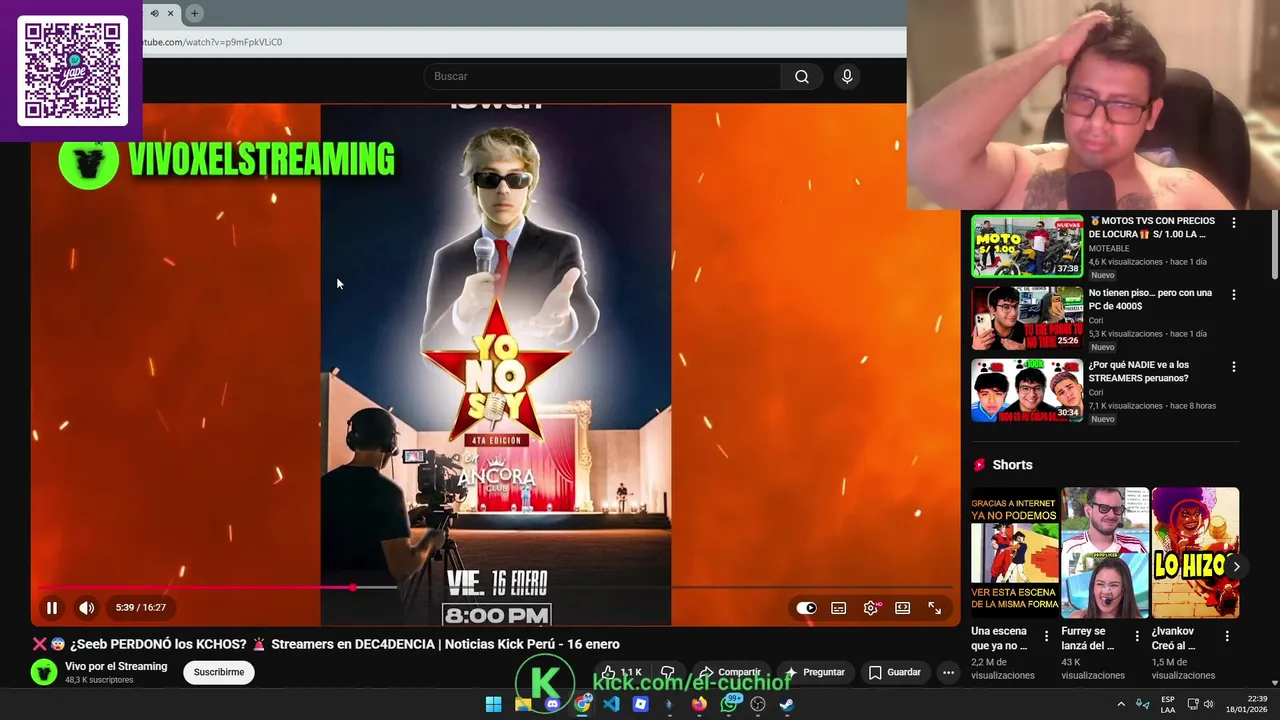Image resolution: width=1280 pixels, height=720 pixels.
Task: Open a new browser tab
Action: pyautogui.click(x=194, y=13)
